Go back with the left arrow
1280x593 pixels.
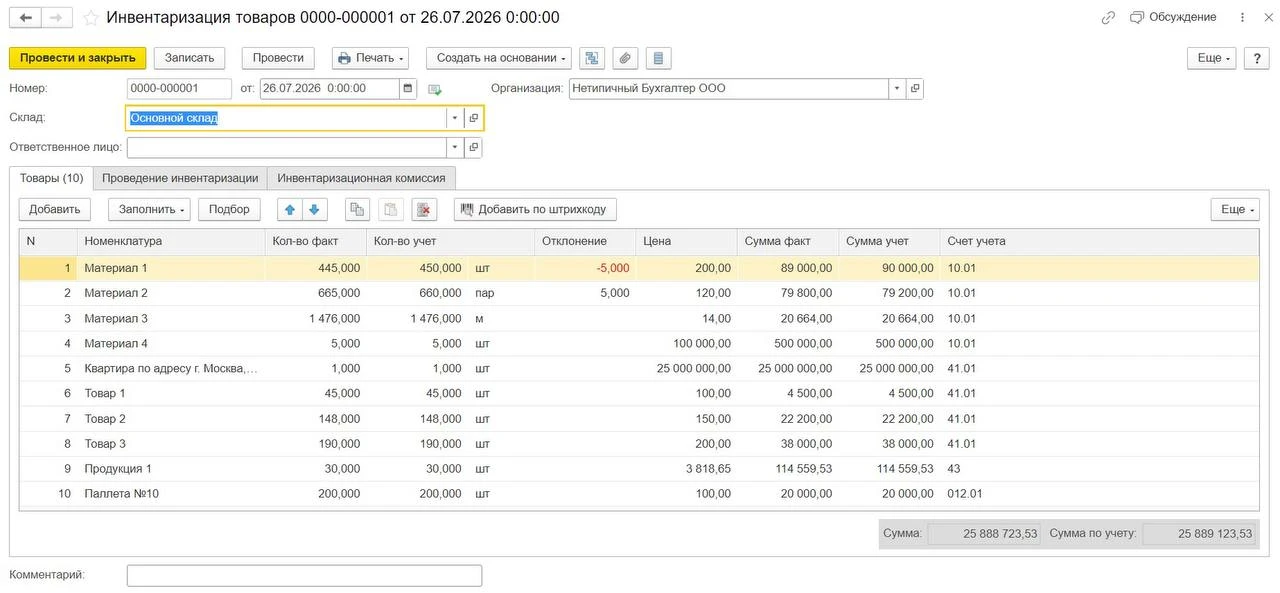pos(26,18)
